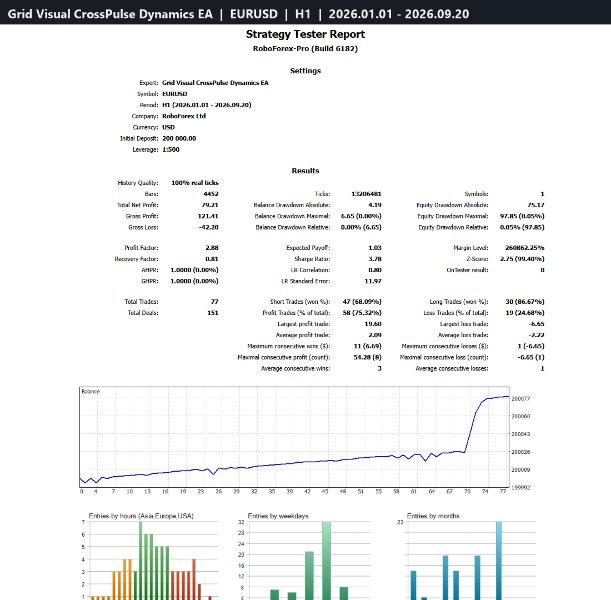This screenshot has width=611, height=600.
Task: Click the tallest bar in the months chart
Action: click(x=499, y=561)
